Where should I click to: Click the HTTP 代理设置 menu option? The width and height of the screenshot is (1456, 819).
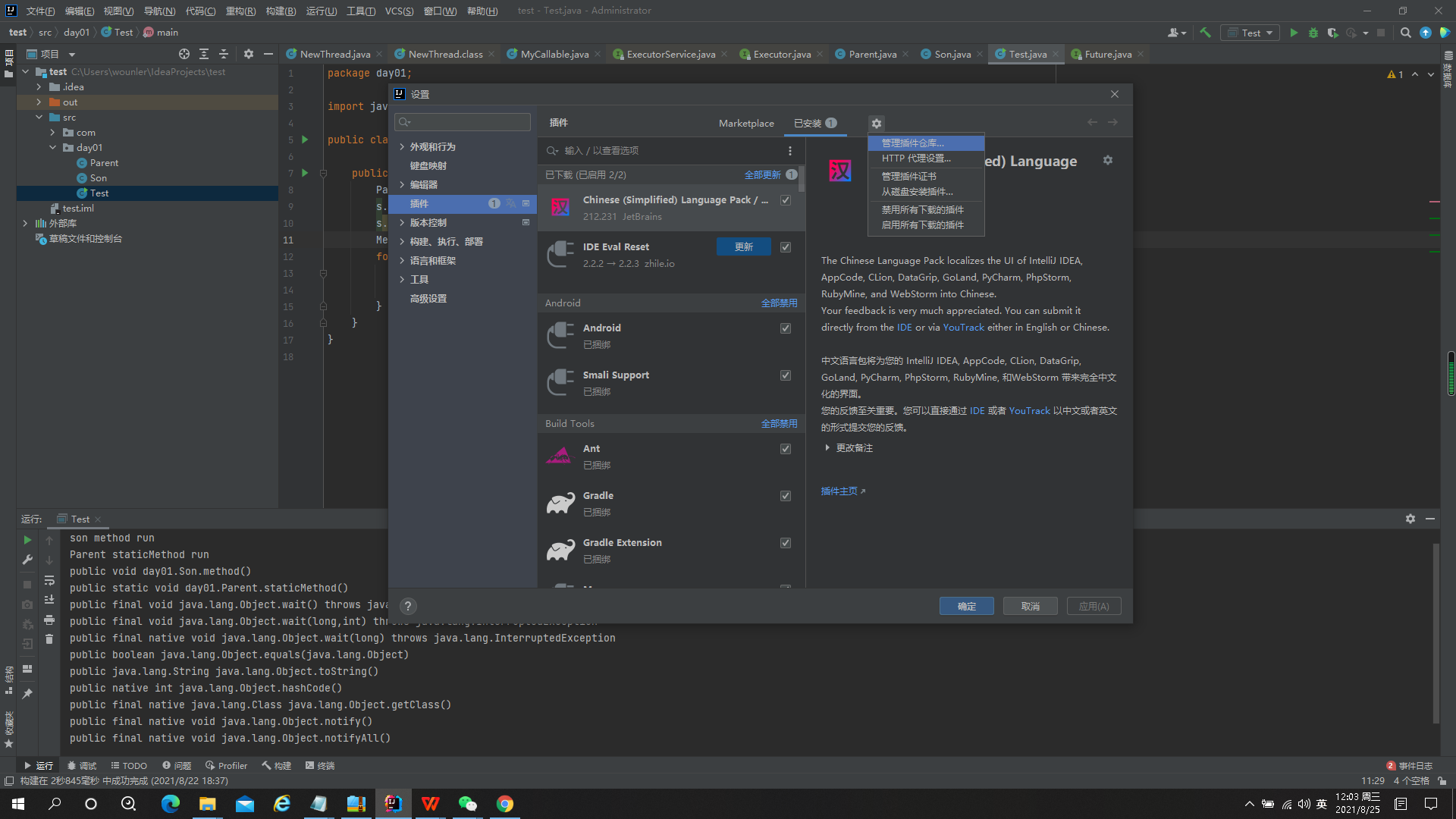coord(917,158)
